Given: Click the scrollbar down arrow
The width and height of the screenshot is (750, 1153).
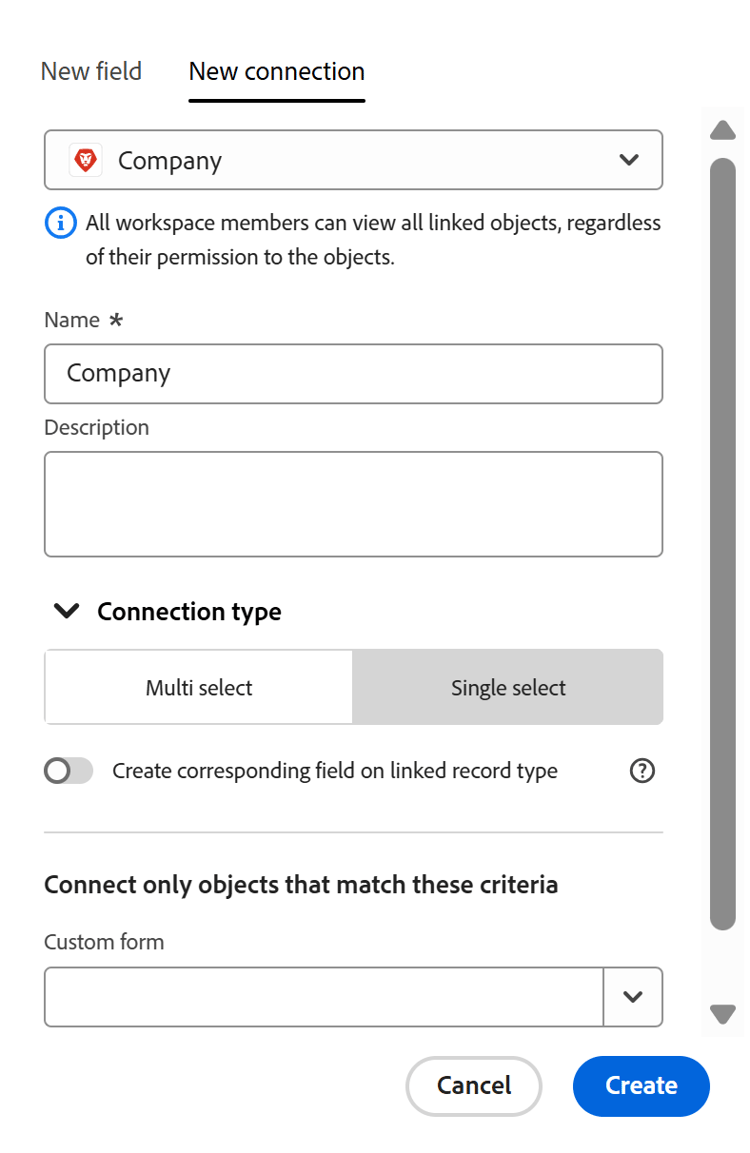Looking at the screenshot, I should (x=723, y=1014).
